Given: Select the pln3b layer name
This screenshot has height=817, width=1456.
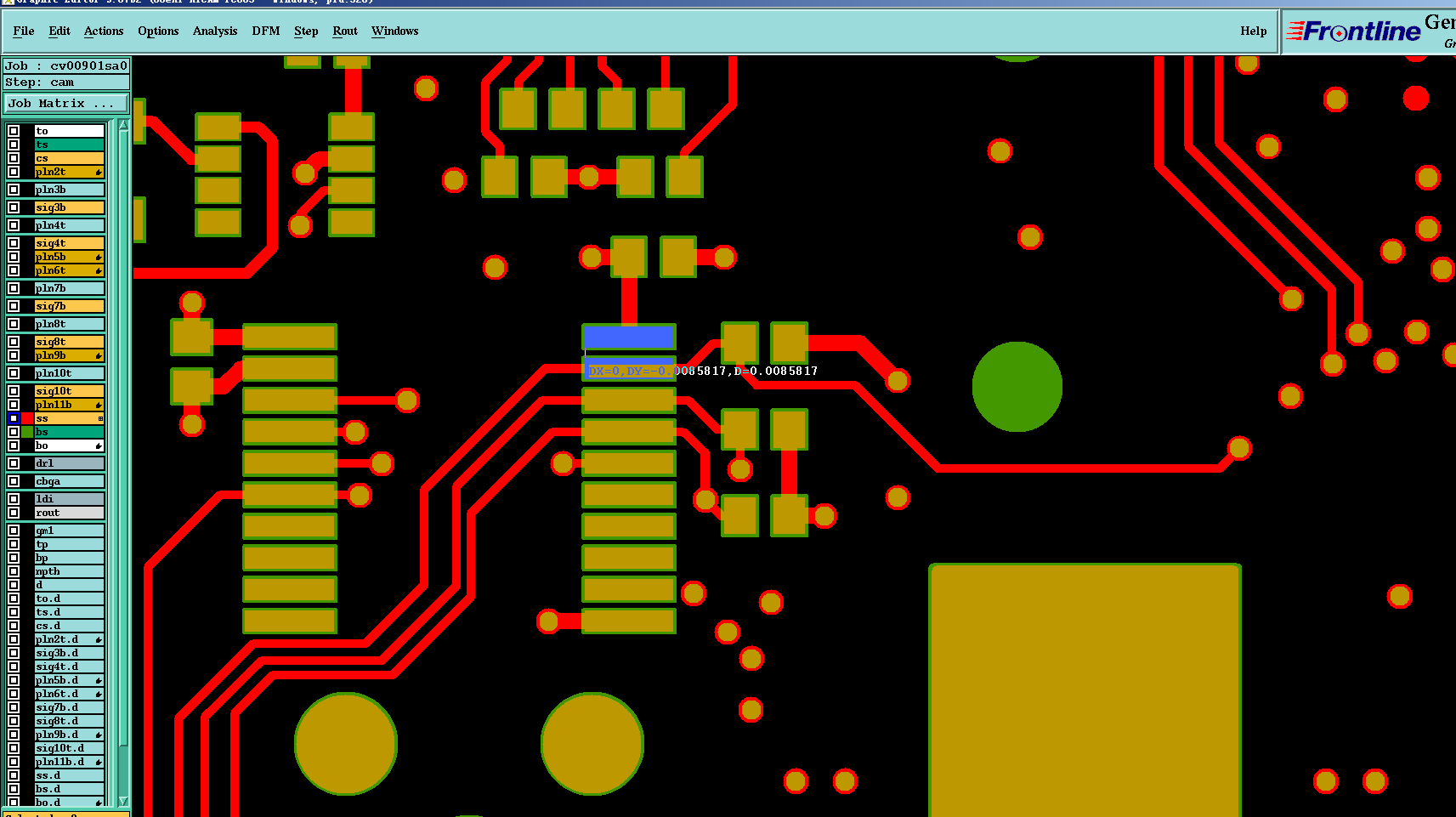Looking at the screenshot, I should 69,190.
